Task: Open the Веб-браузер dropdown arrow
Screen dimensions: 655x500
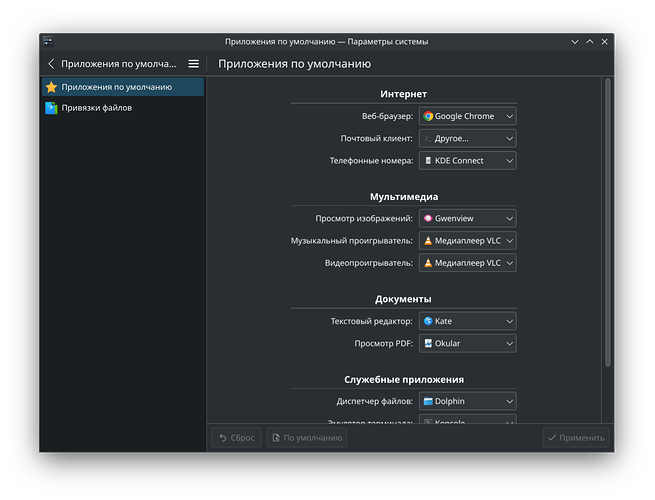Action: (509, 116)
